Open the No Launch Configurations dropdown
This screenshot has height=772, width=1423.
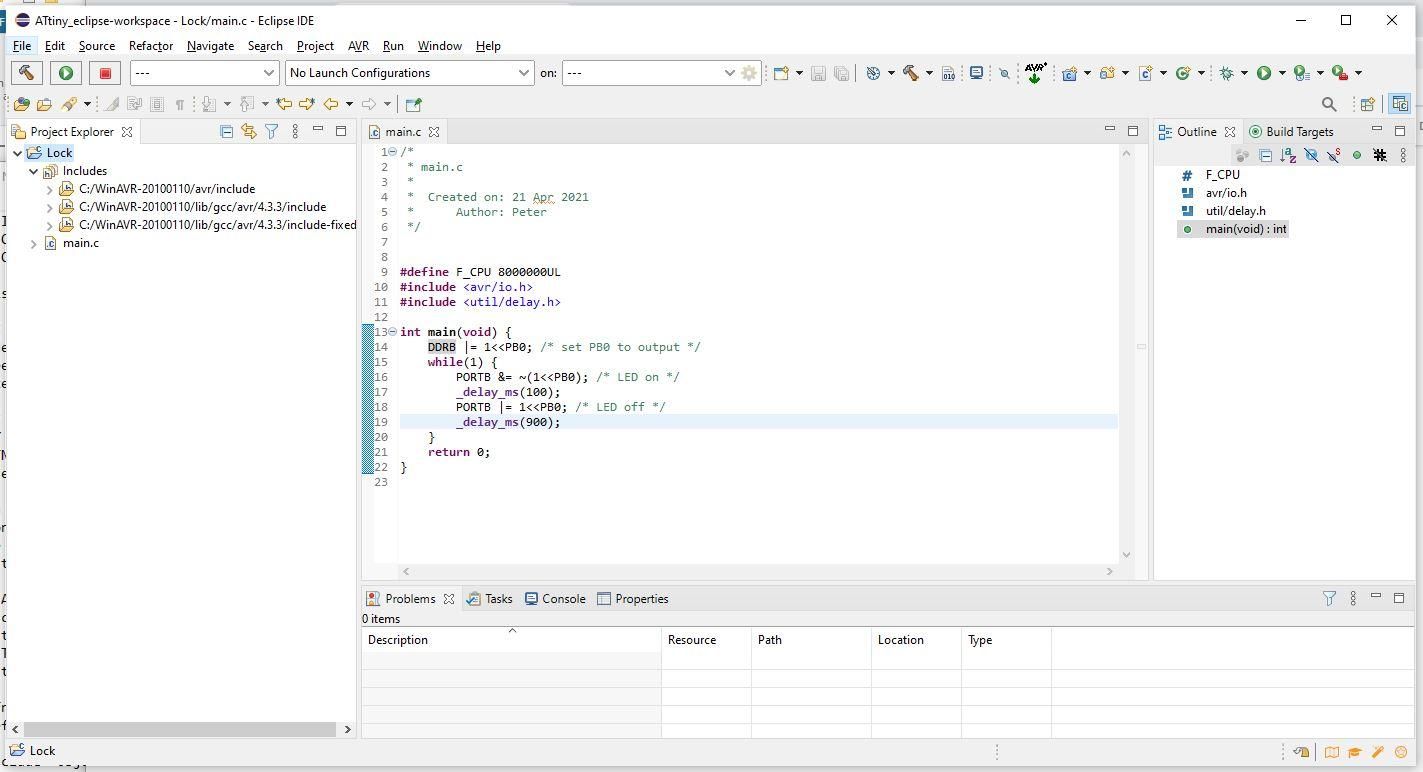[523, 72]
